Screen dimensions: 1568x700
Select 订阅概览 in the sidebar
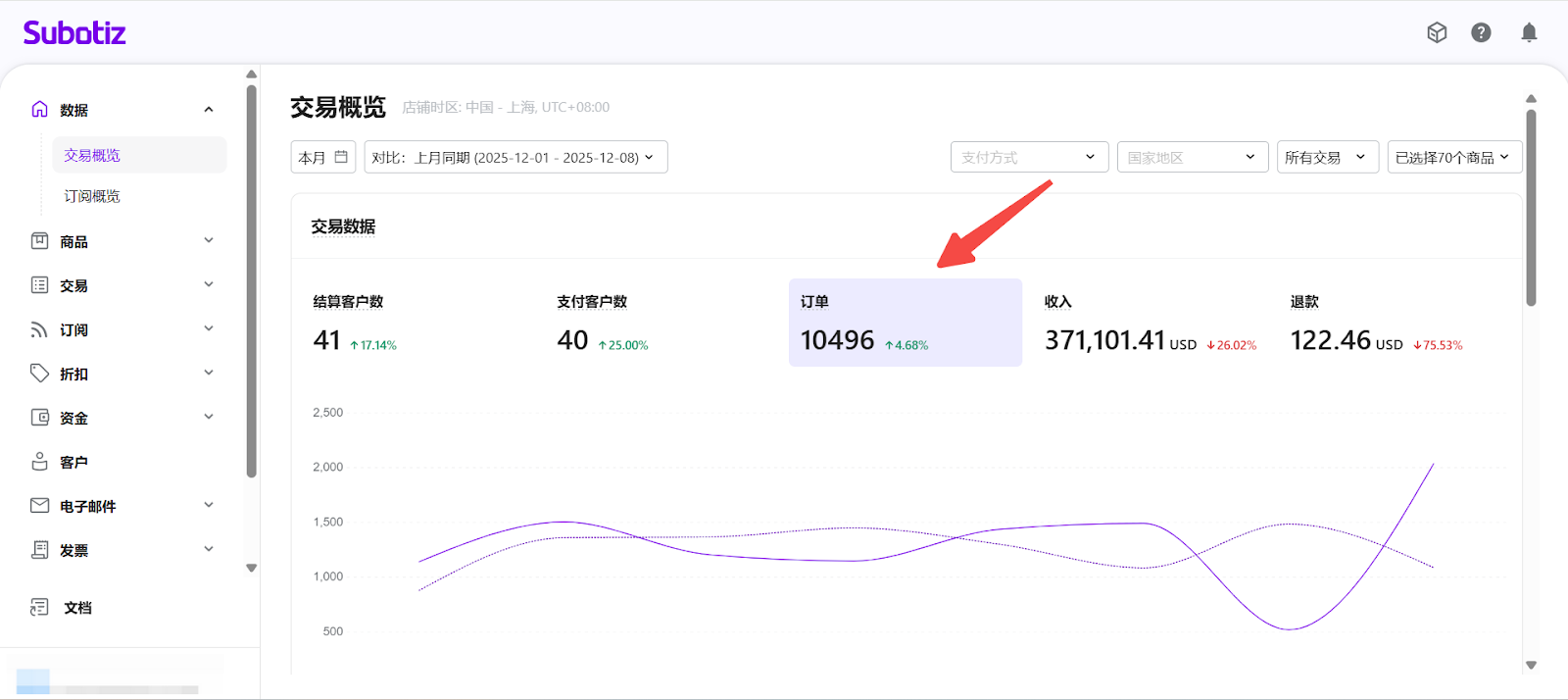click(92, 196)
